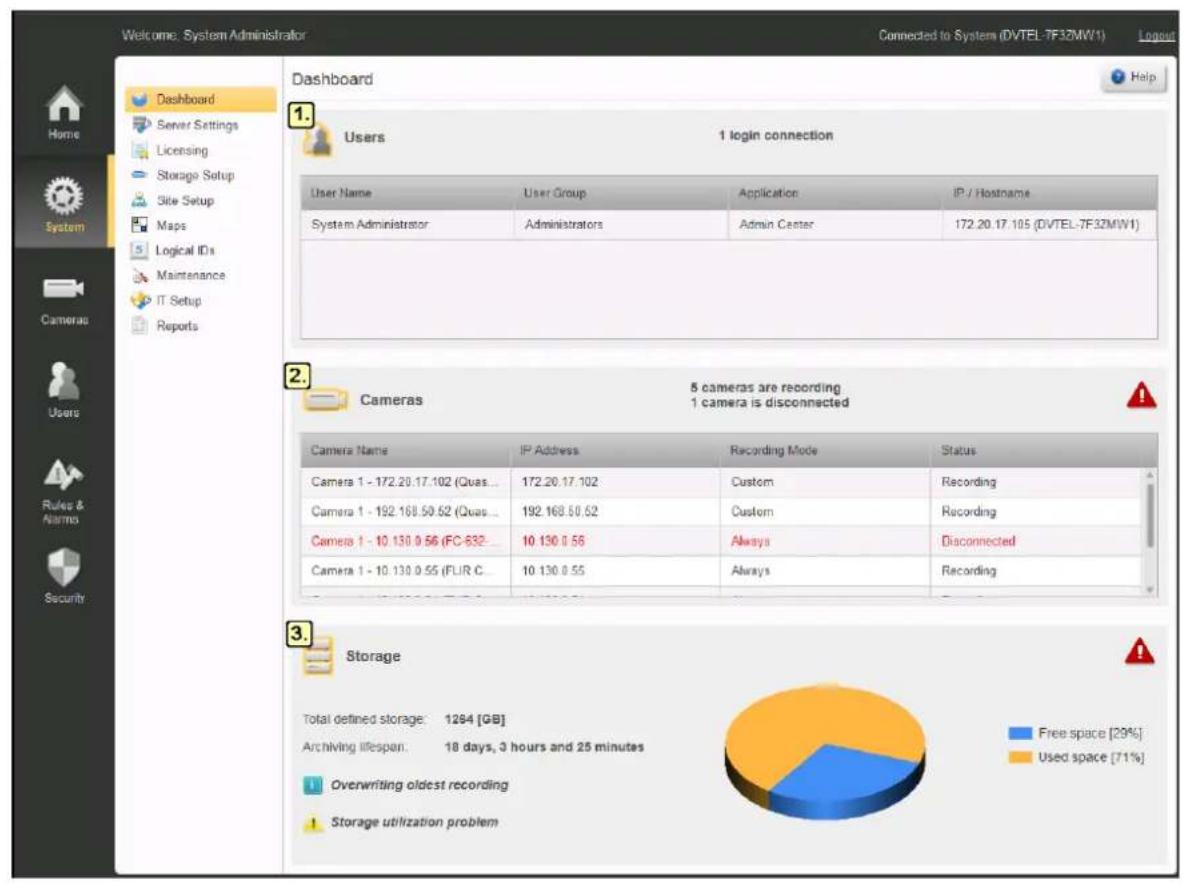Click the Cameras panel camera icon
Viewport: 1184px width, 884px height.
click(325, 399)
